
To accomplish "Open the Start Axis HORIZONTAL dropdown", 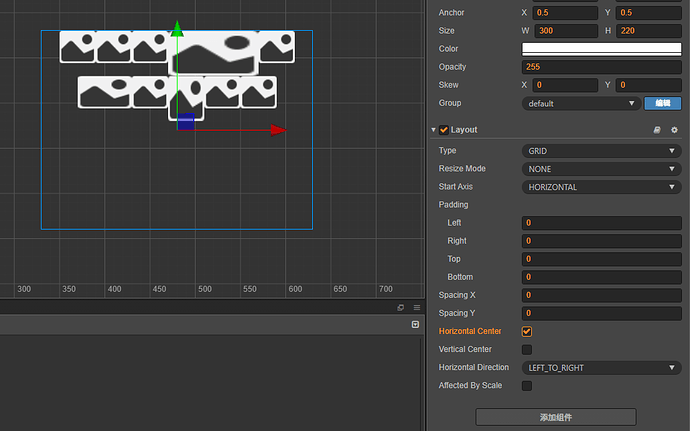I will tap(602, 187).
